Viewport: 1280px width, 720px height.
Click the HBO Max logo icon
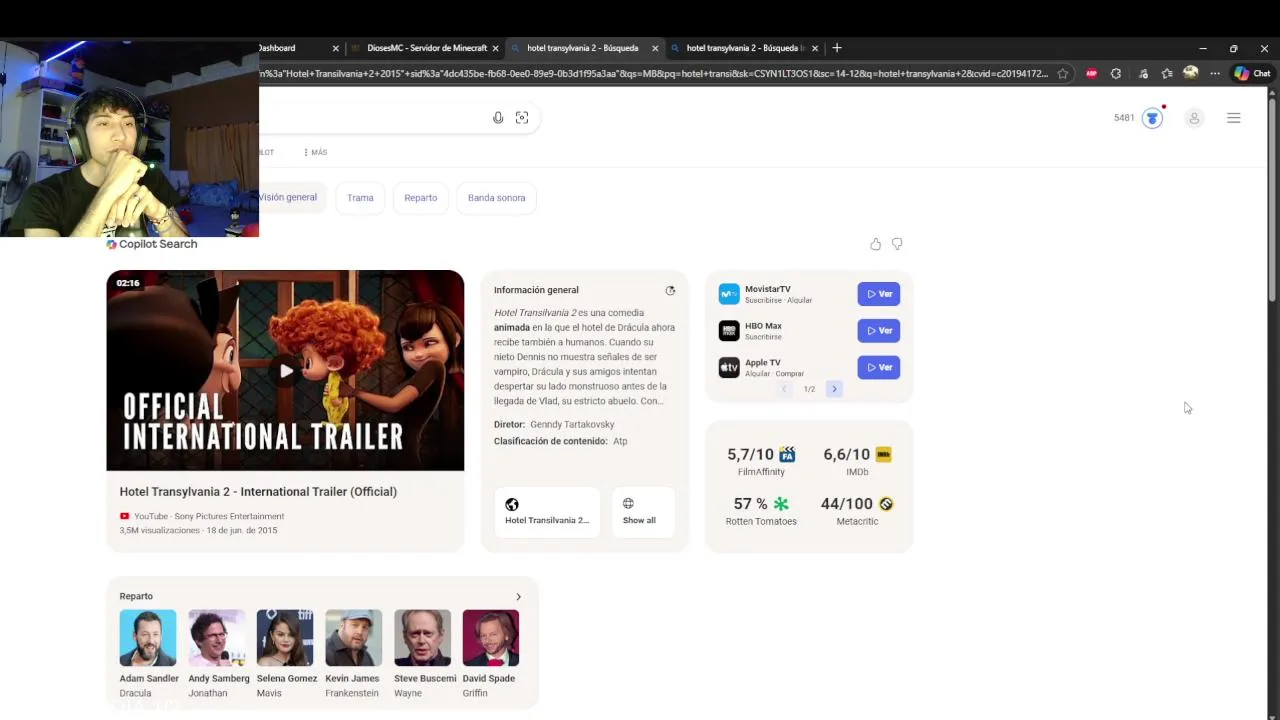tap(729, 331)
